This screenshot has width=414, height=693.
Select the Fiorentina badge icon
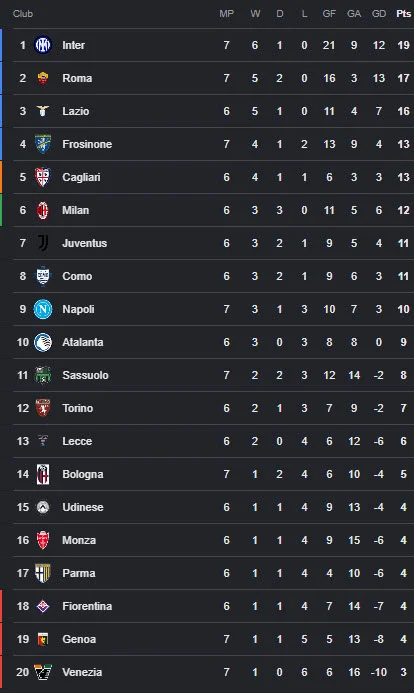43,606
